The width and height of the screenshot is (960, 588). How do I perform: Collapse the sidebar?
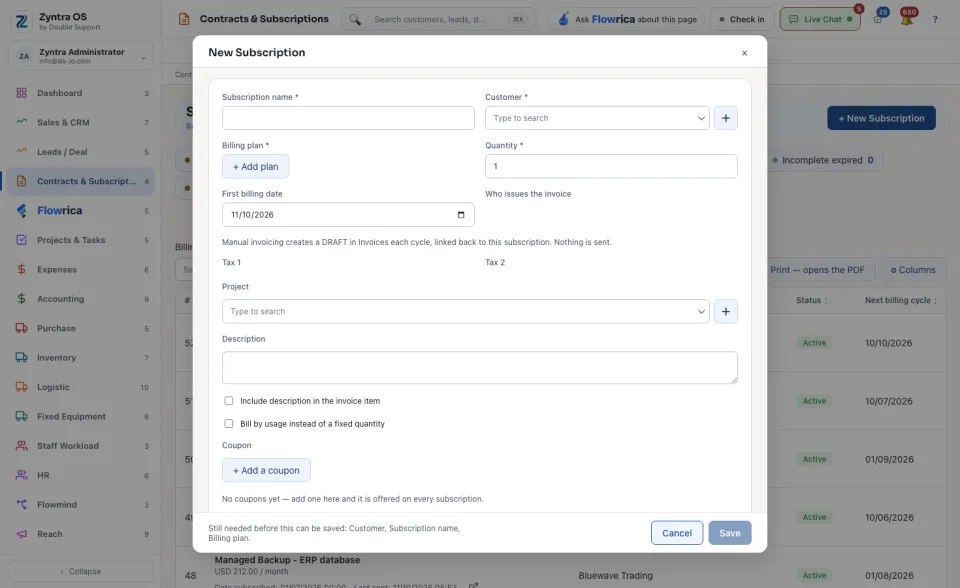point(81,571)
